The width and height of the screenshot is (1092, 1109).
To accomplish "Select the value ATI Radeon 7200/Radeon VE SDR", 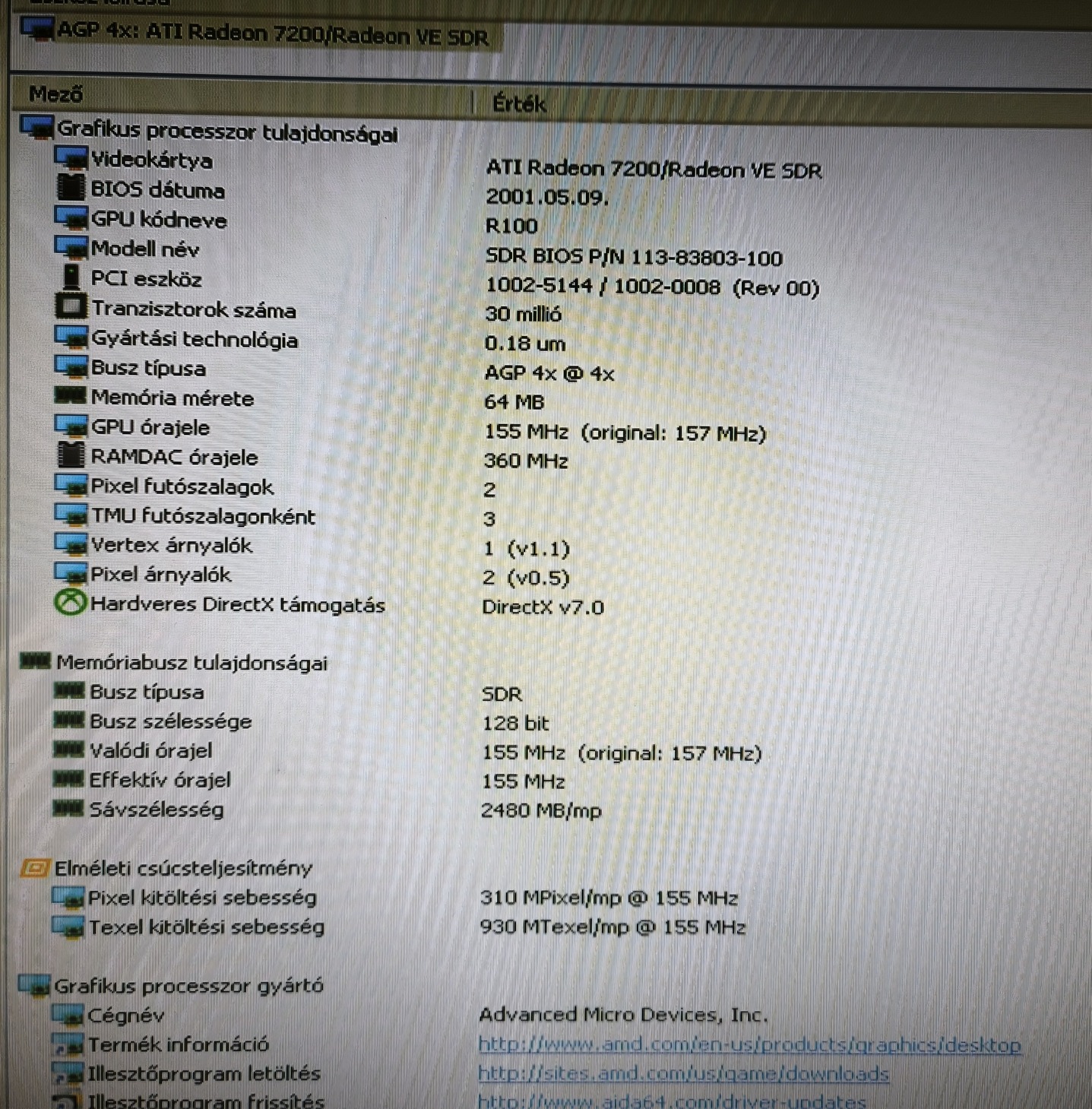I will [654, 169].
